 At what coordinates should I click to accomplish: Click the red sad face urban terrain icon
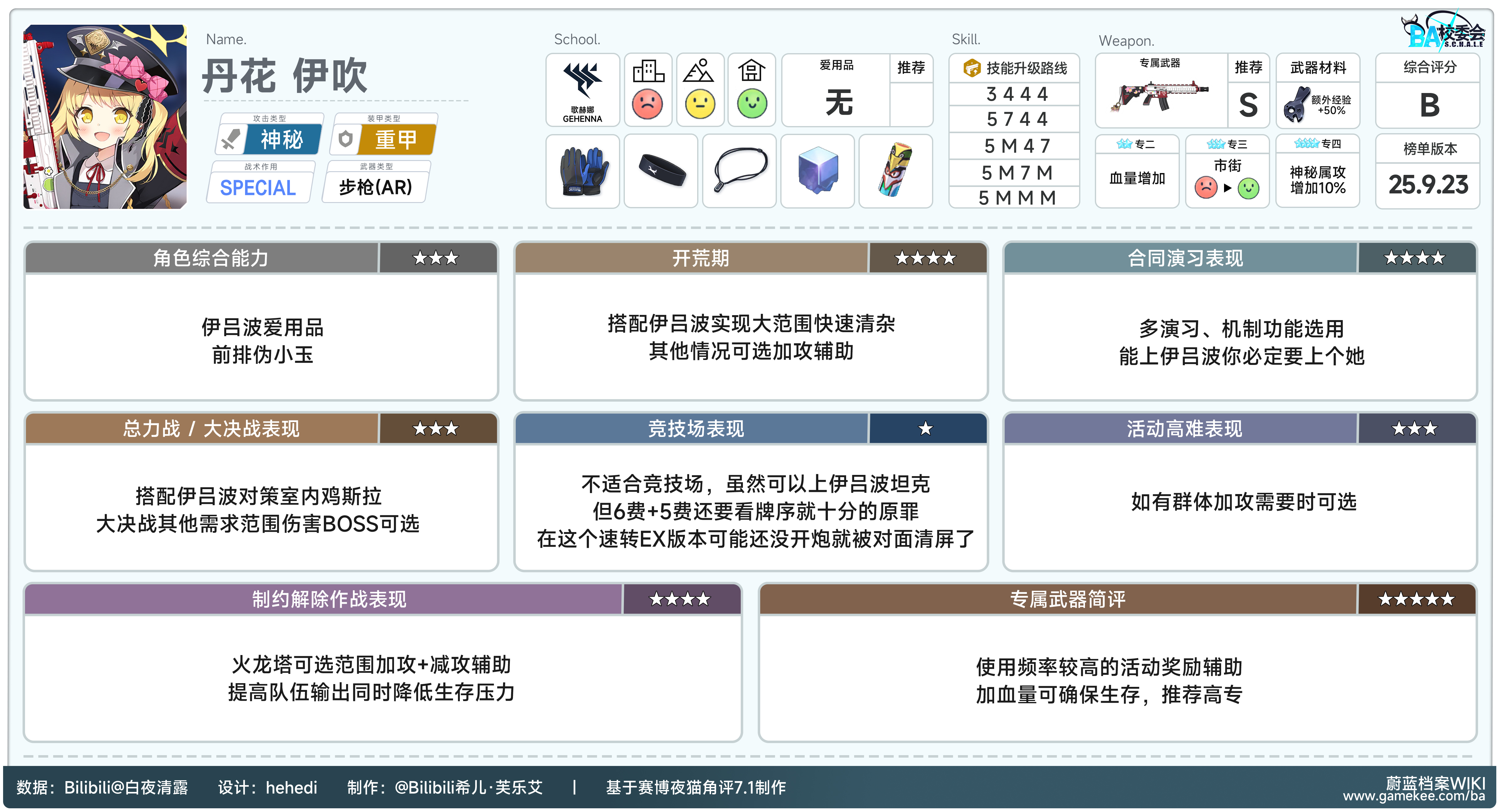click(647, 104)
